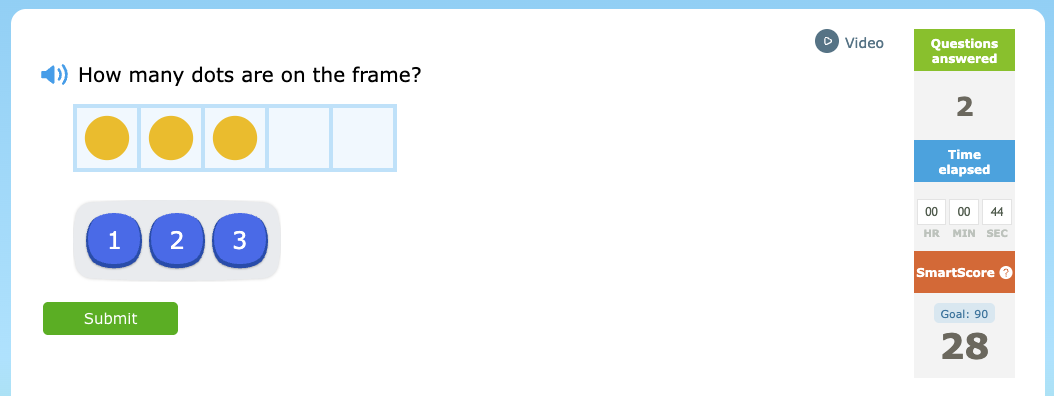Click the SmartScore orange header
Screen dimensions: 1054x396
pos(964,272)
